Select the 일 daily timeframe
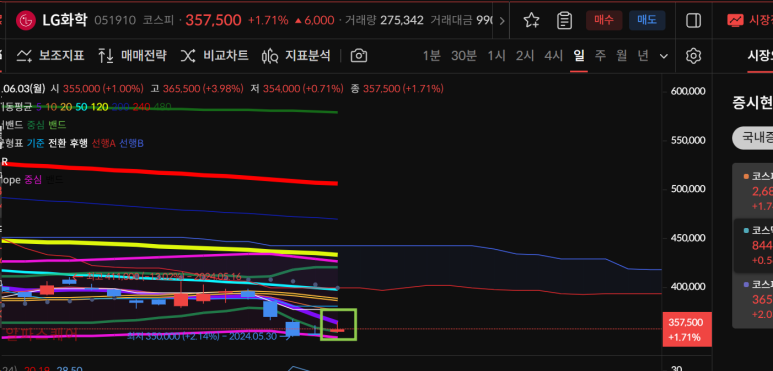The image size is (773, 371). pyautogui.click(x=579, y=56)
